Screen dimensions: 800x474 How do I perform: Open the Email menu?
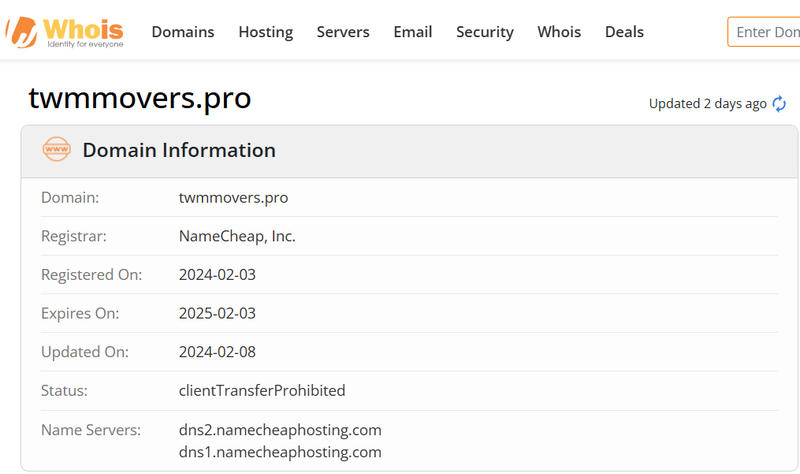[413, 32]
